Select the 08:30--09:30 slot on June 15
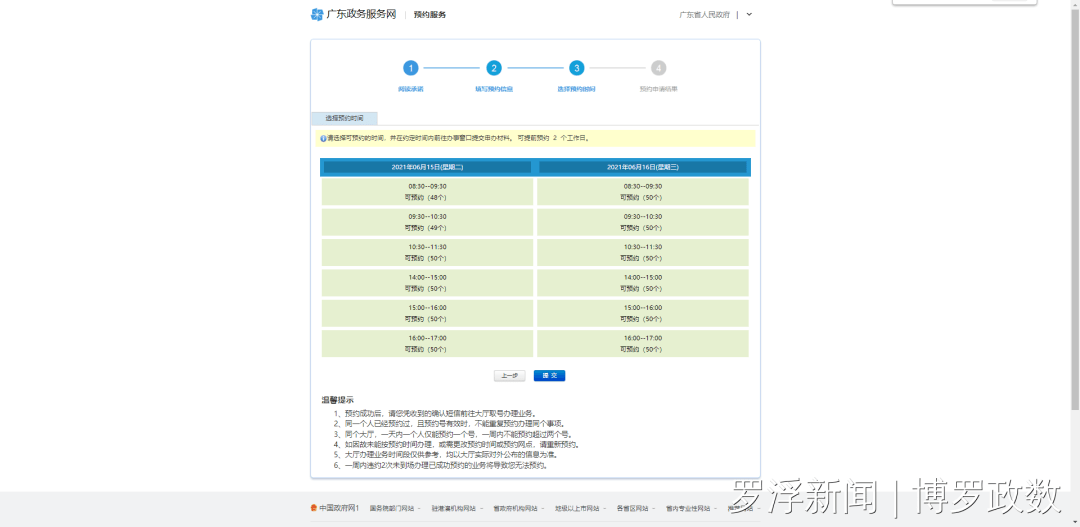Image resolution: width=1080 pixels, height=527 pixels. pyautogui.click(x=427, y=192)
